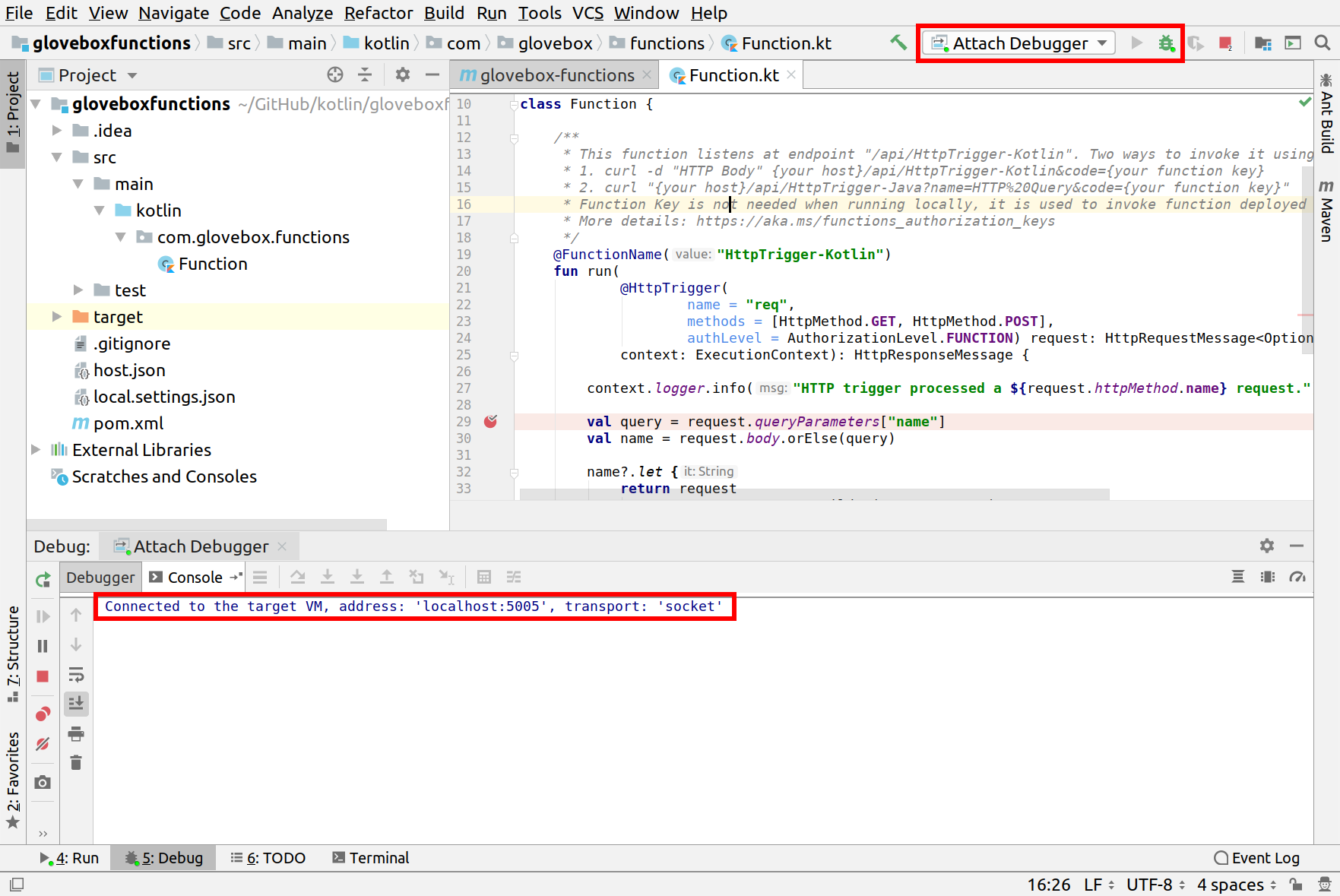Open the VCS menu

(x=588, y=13)
